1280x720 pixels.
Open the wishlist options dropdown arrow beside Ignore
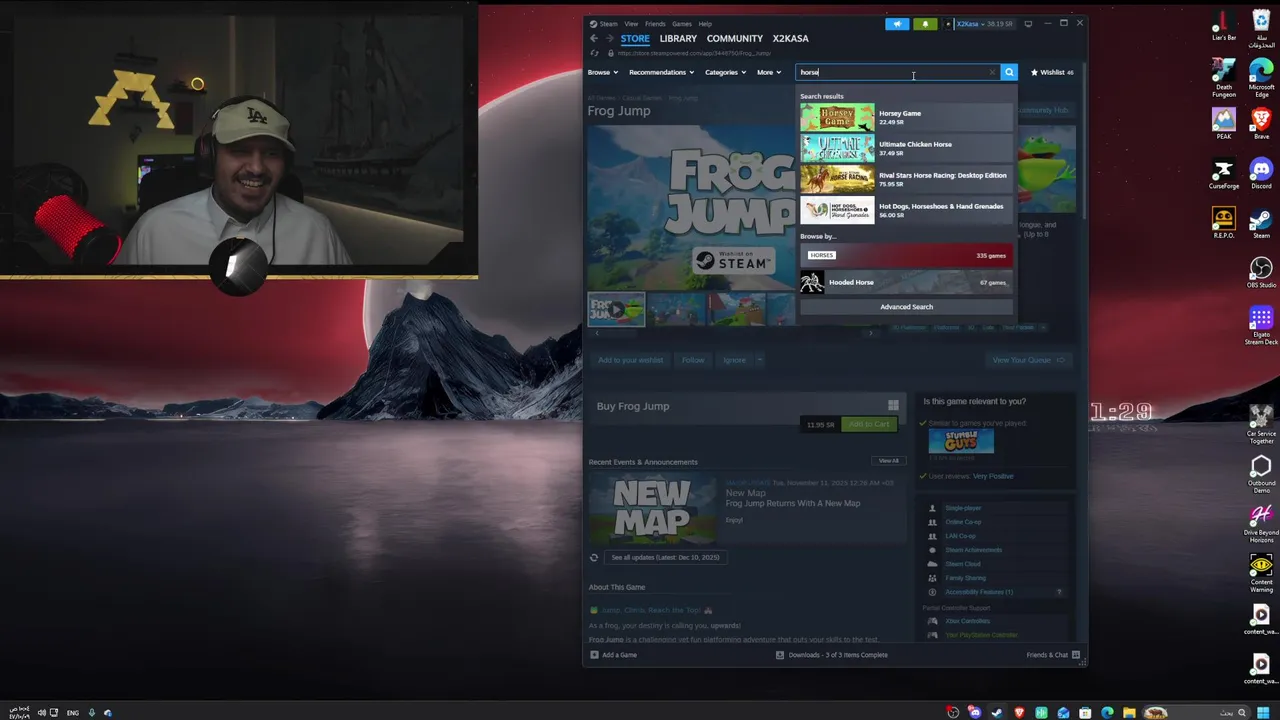pyautogui.click(x=759, y=360)
